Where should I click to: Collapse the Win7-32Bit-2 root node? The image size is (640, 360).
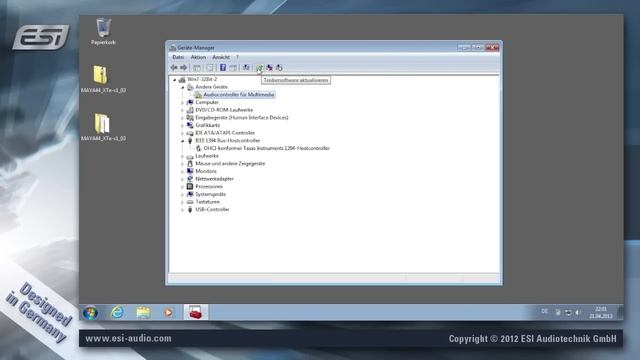[174, 80]
